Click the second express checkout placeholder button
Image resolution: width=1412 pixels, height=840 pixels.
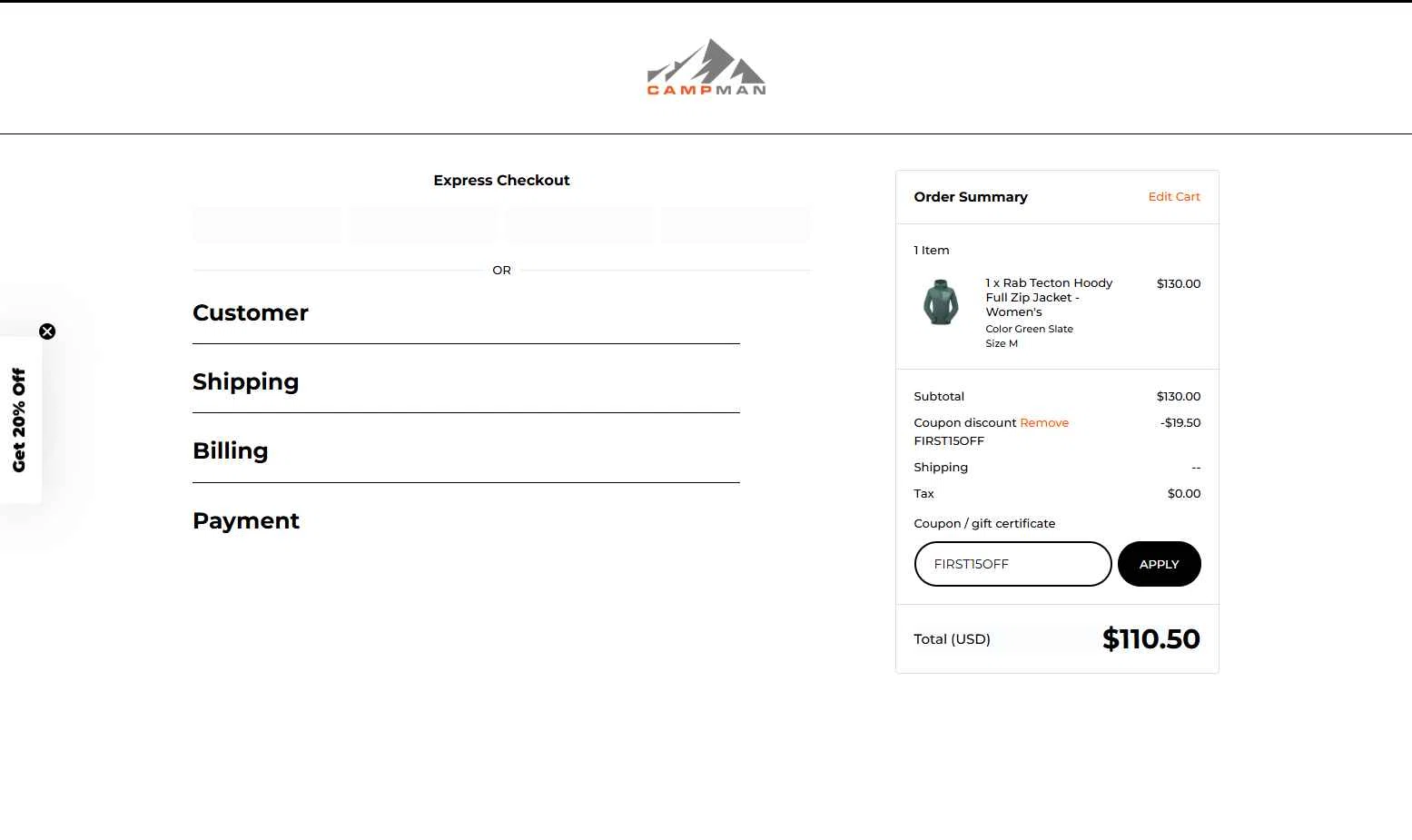tap(423, 224)
